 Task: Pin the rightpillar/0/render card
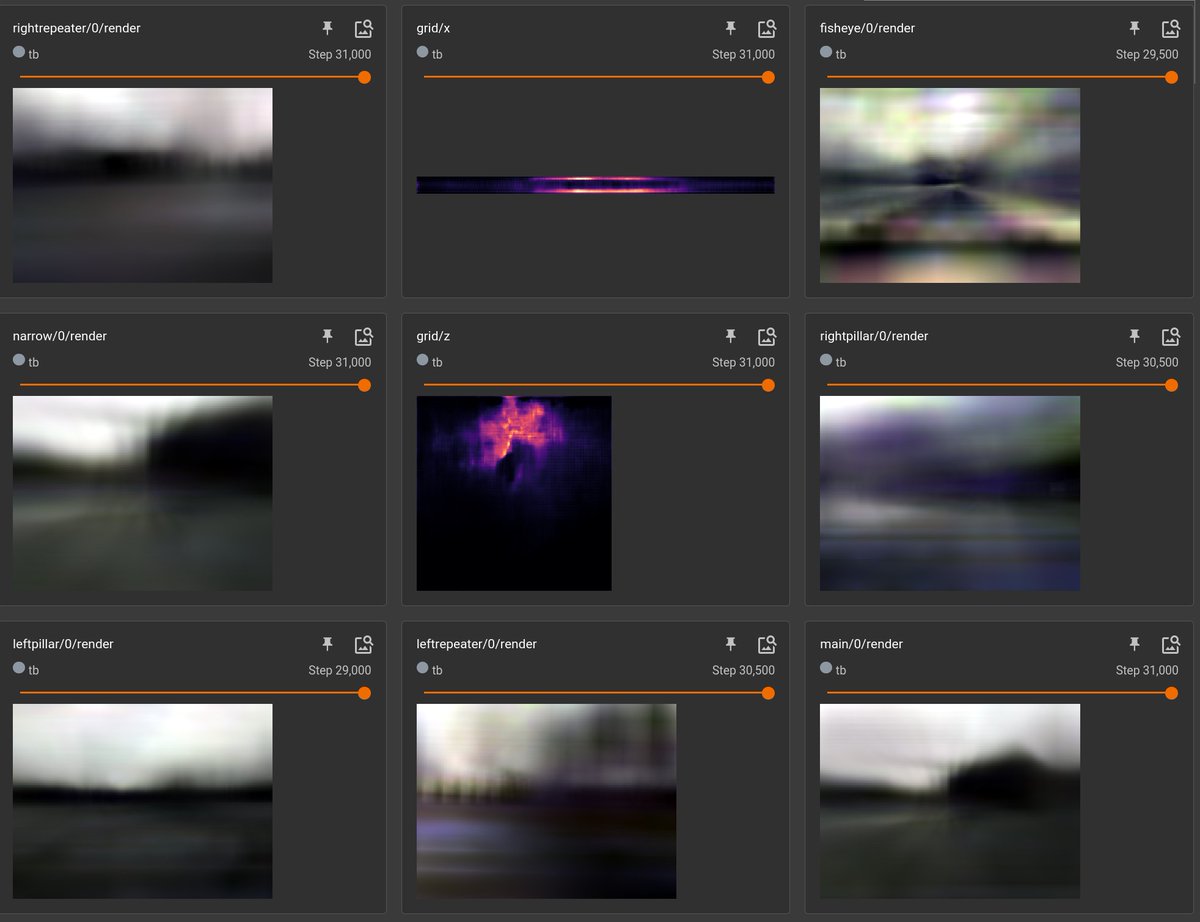(x=1134, y=337)
